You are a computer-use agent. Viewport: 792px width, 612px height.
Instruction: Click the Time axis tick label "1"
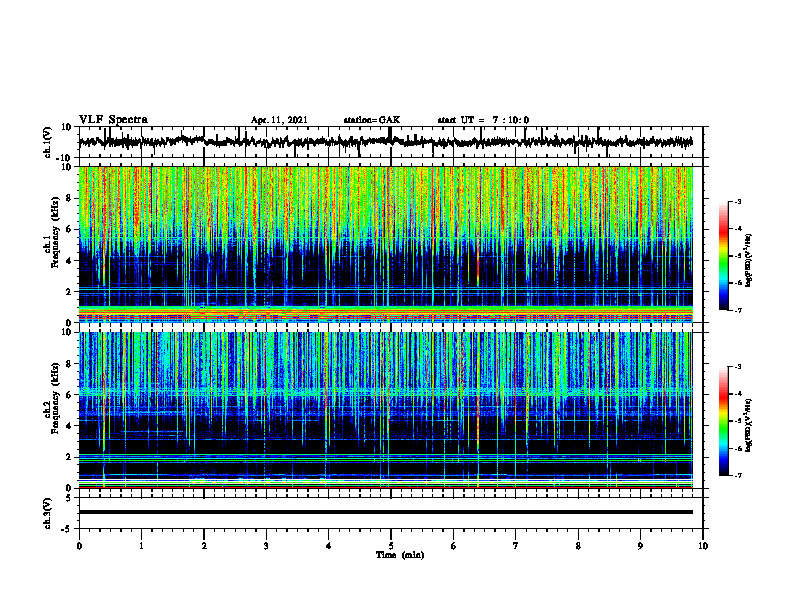click(x=141, y=546)
